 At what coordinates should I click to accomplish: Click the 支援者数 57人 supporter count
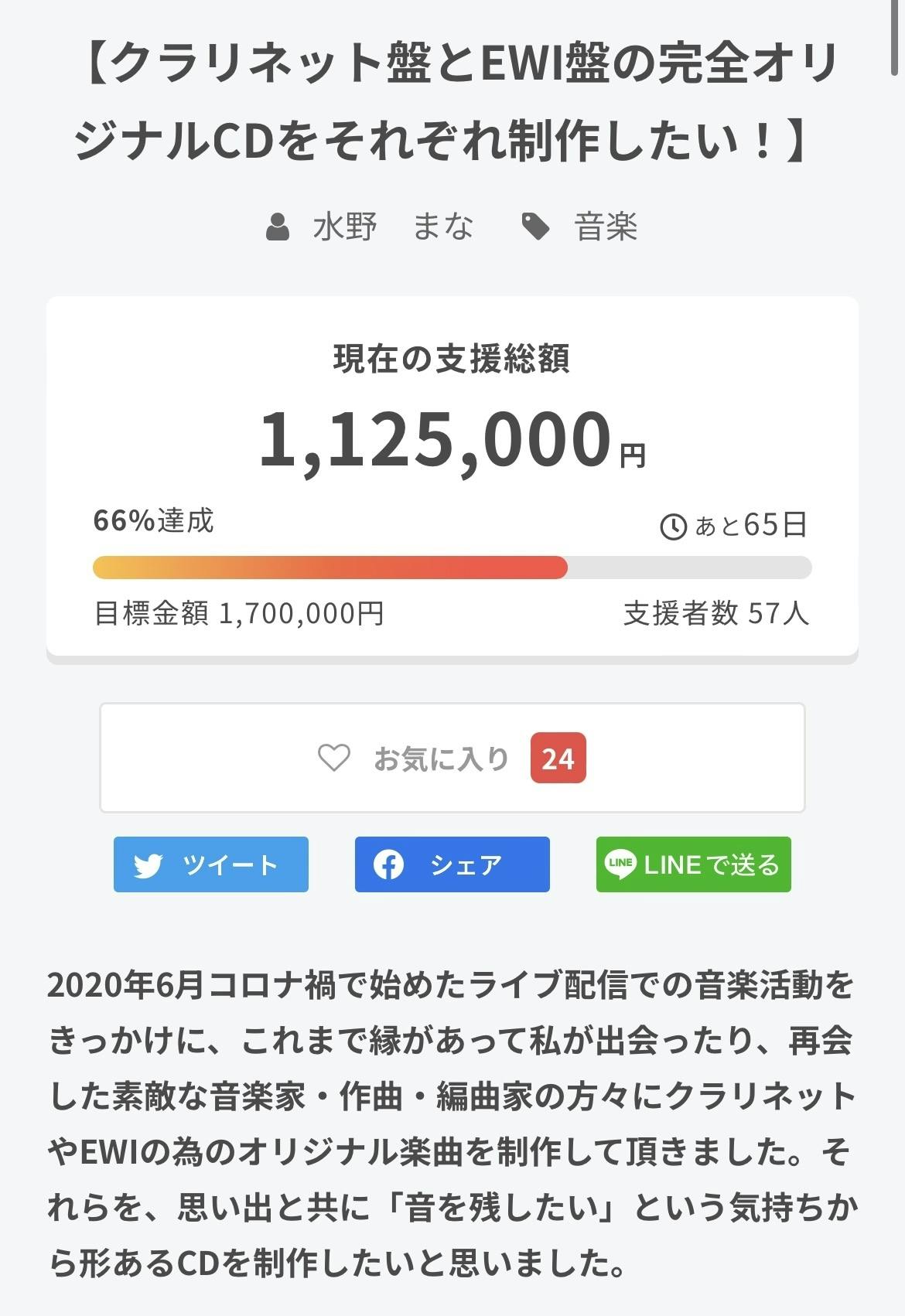click(715, 614)
